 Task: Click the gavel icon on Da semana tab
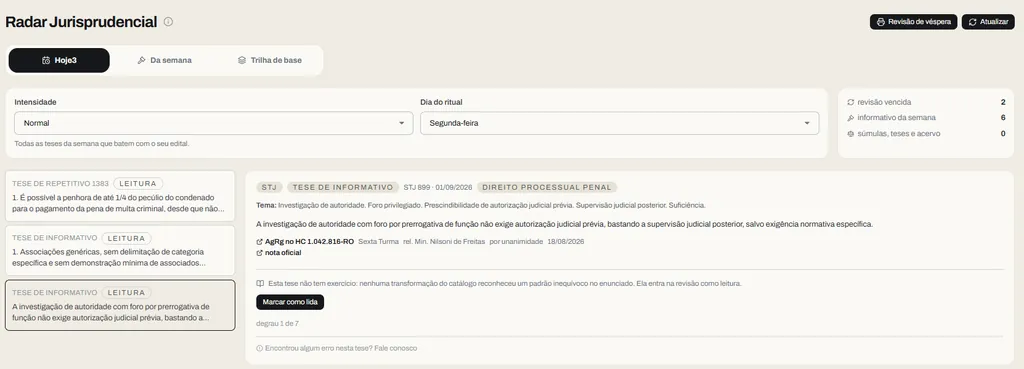[x=141, y=60]
